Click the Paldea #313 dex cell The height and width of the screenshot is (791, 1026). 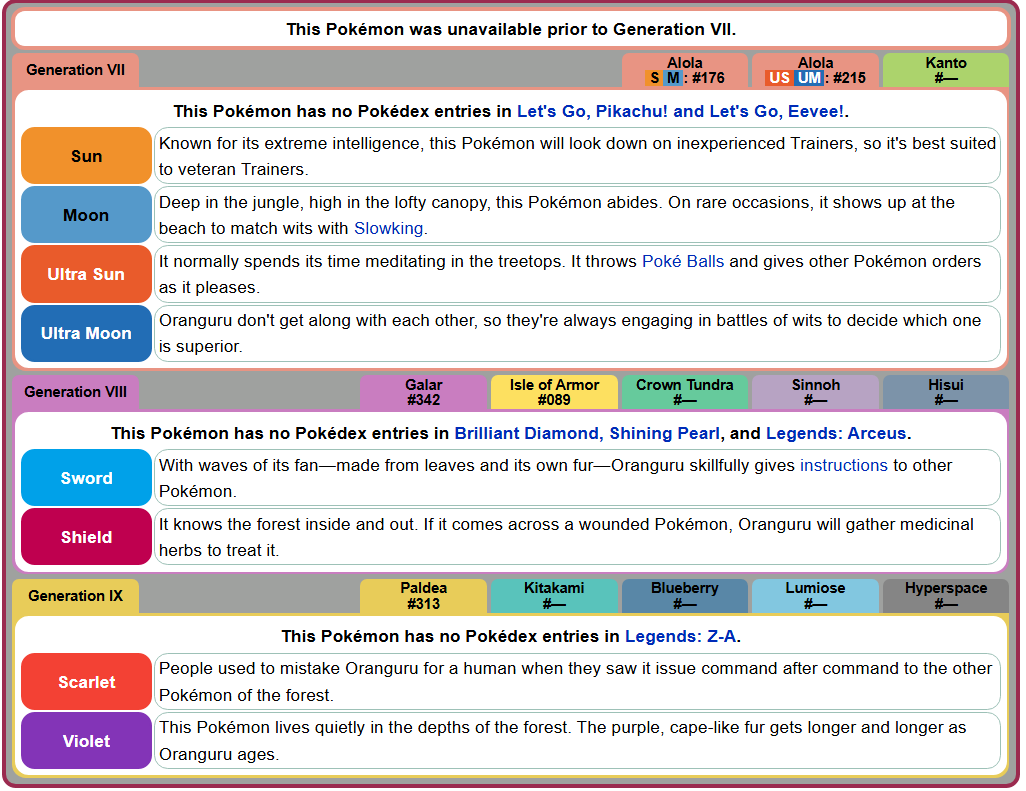(x=423, y=596)
